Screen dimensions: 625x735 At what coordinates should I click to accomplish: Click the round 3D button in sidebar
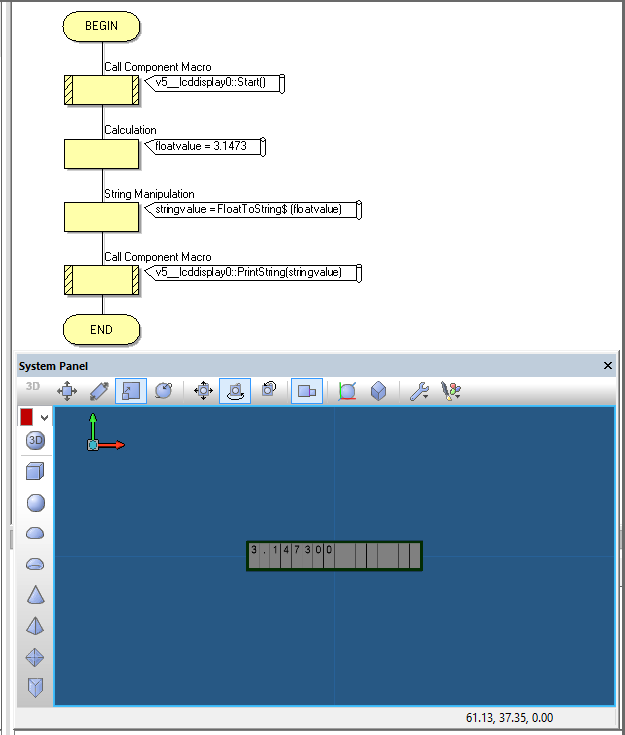[35, 441]
